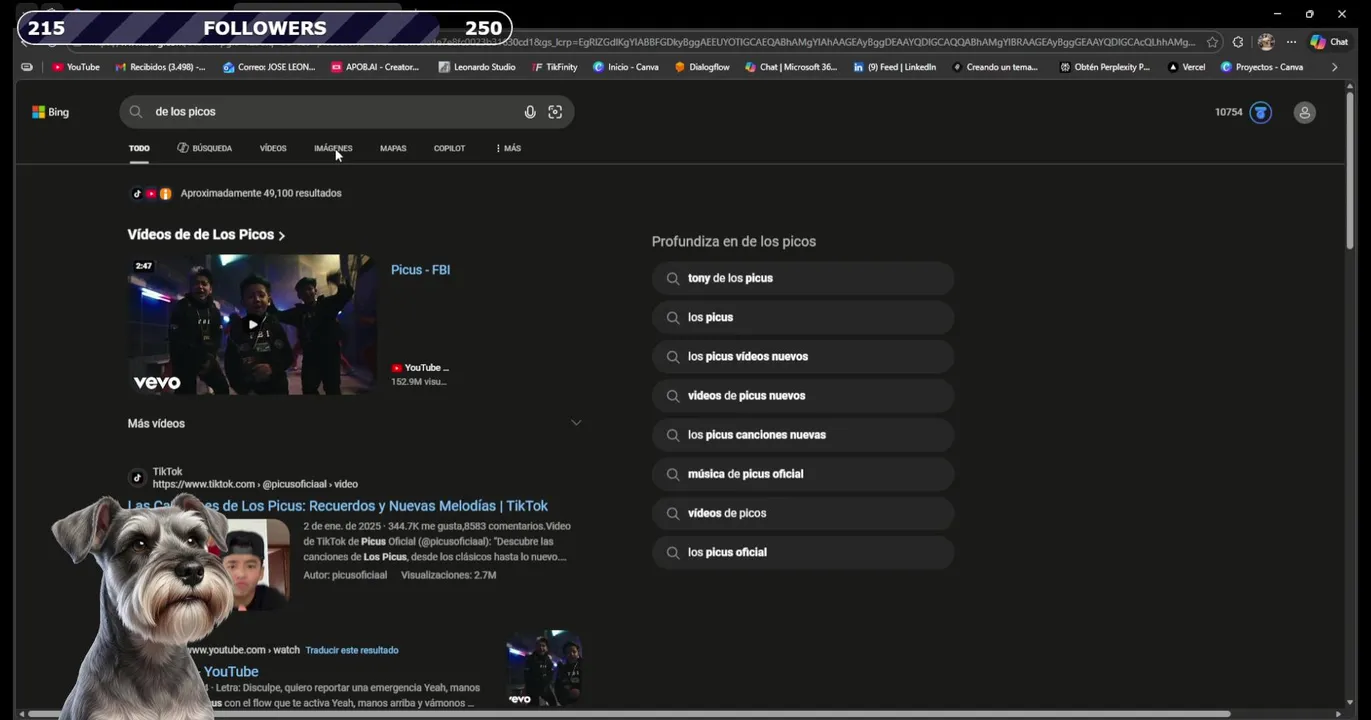Click the microphone voice search icon

coord(530,112)
